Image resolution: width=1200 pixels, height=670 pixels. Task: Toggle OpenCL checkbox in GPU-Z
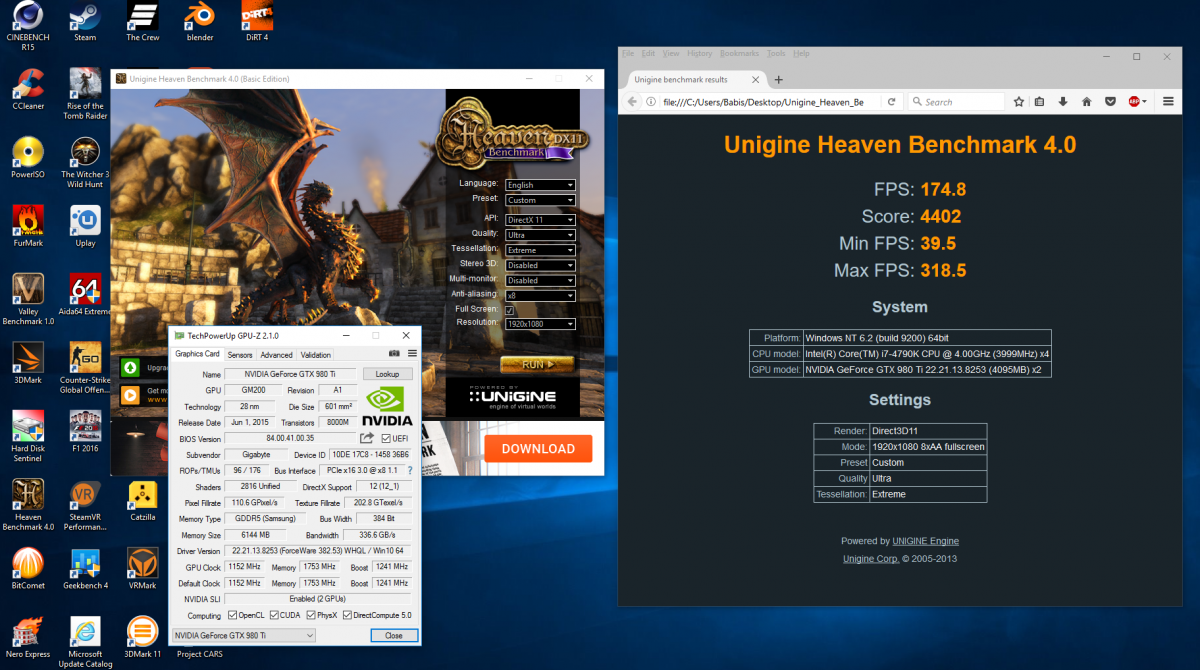tap(233, 616)
